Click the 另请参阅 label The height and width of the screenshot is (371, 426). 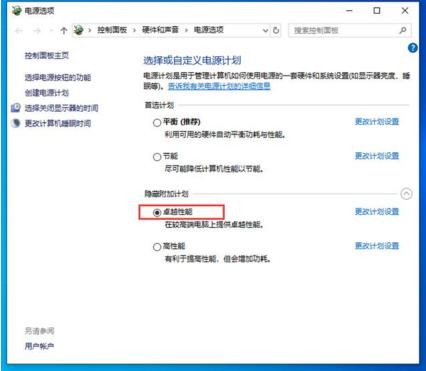point(39,331)
